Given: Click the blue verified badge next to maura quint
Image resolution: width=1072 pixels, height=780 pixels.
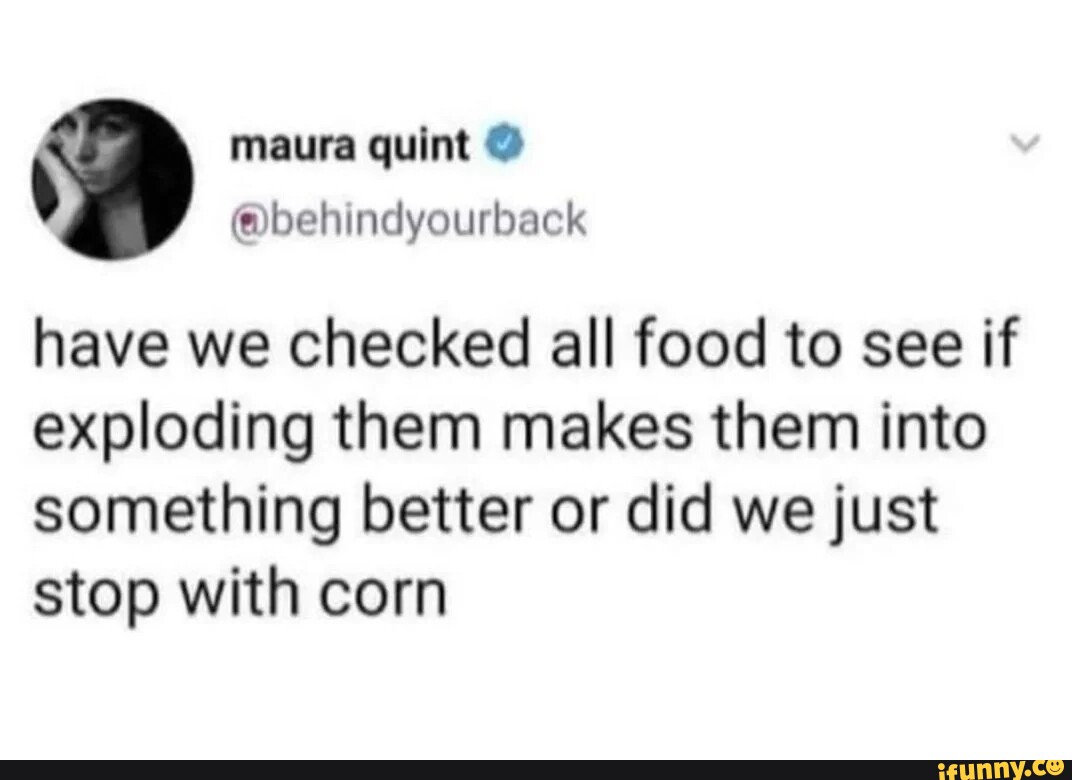Looking at the screenshot, I should point(506,143).
